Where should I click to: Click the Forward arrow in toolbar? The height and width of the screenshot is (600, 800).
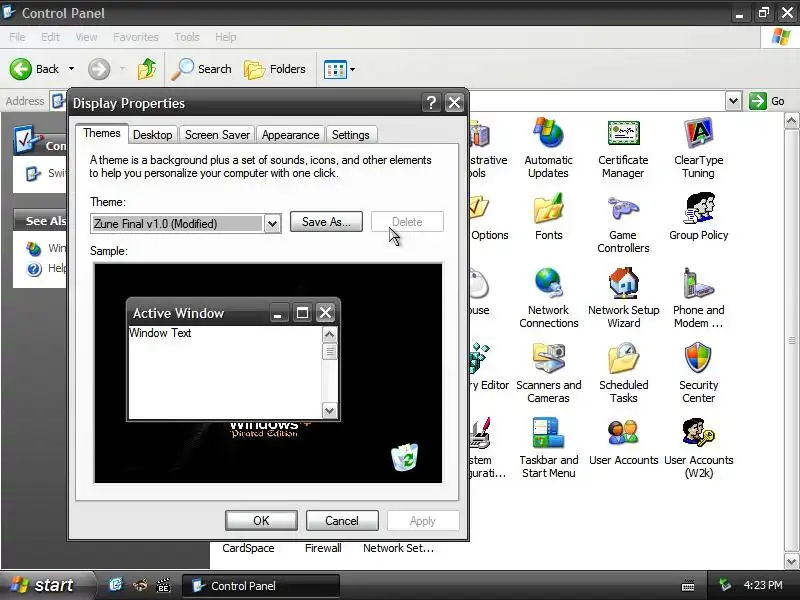(99, 69)
